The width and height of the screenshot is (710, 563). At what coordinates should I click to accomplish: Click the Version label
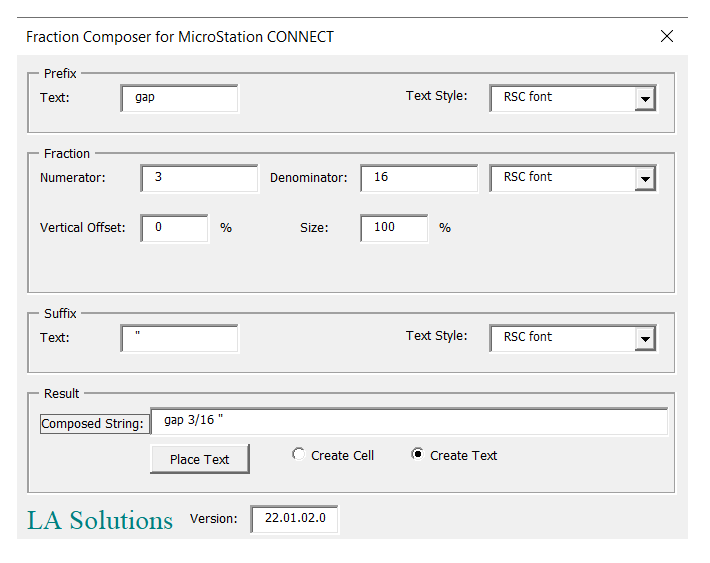(x=214, y=519)
